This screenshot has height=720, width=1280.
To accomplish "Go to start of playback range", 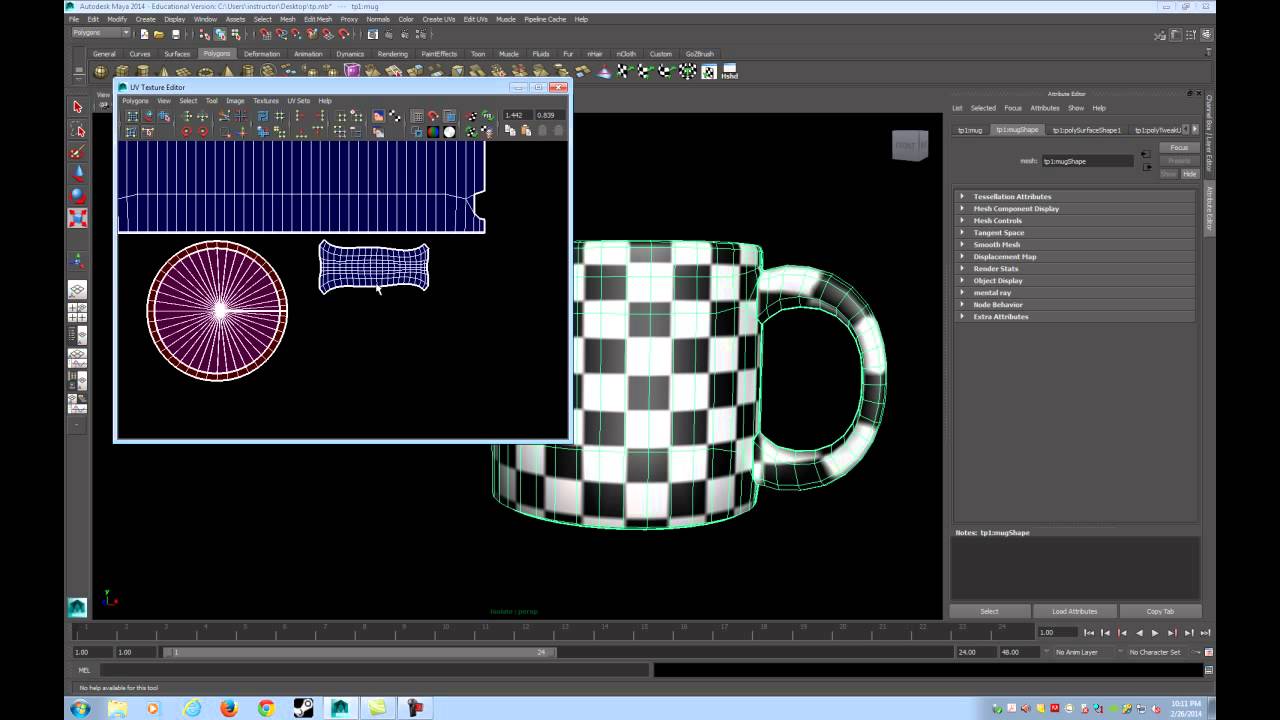I will click(1088, 633).
